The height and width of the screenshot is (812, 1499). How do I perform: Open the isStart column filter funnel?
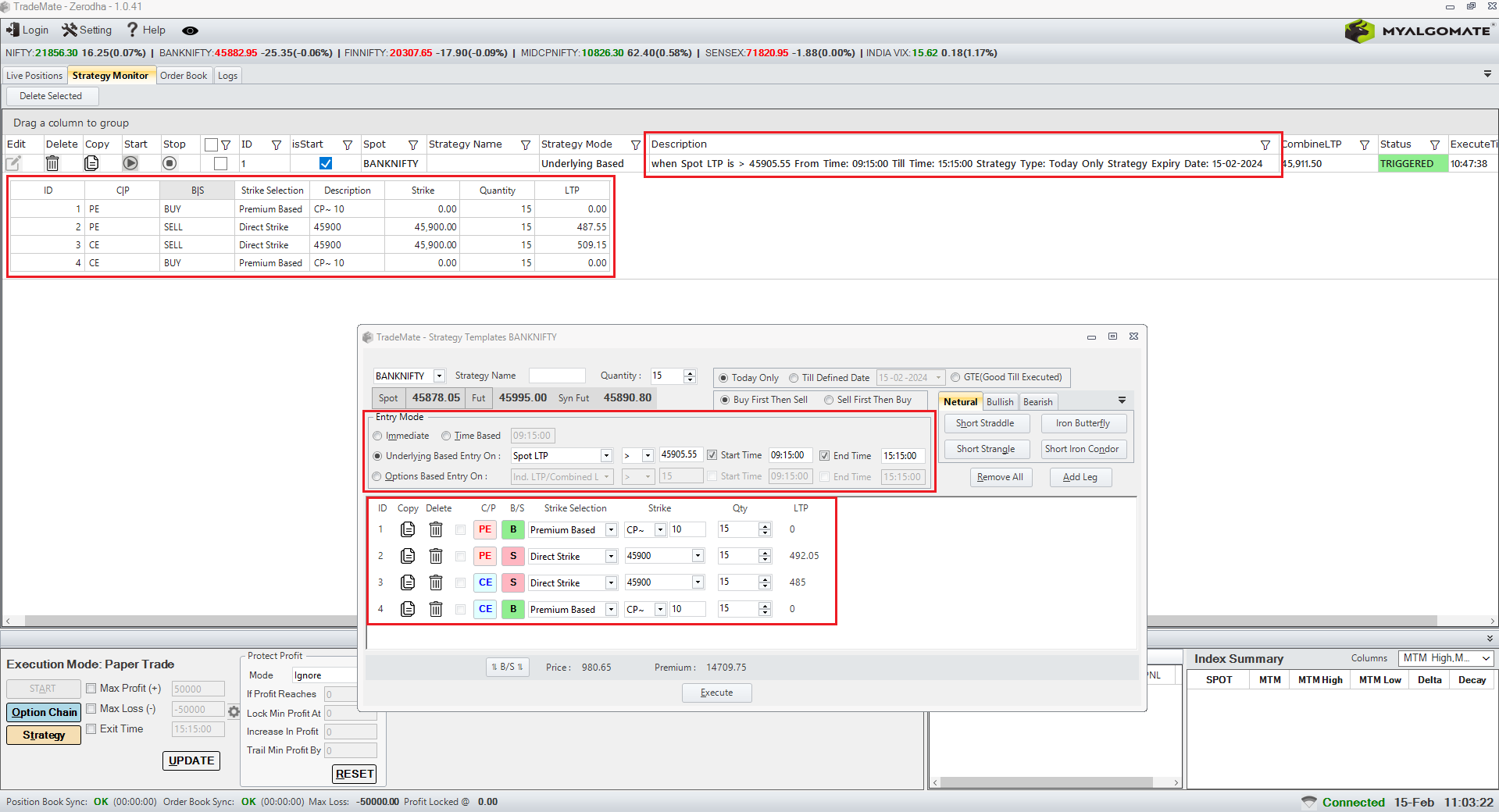(x=348, y=144)
